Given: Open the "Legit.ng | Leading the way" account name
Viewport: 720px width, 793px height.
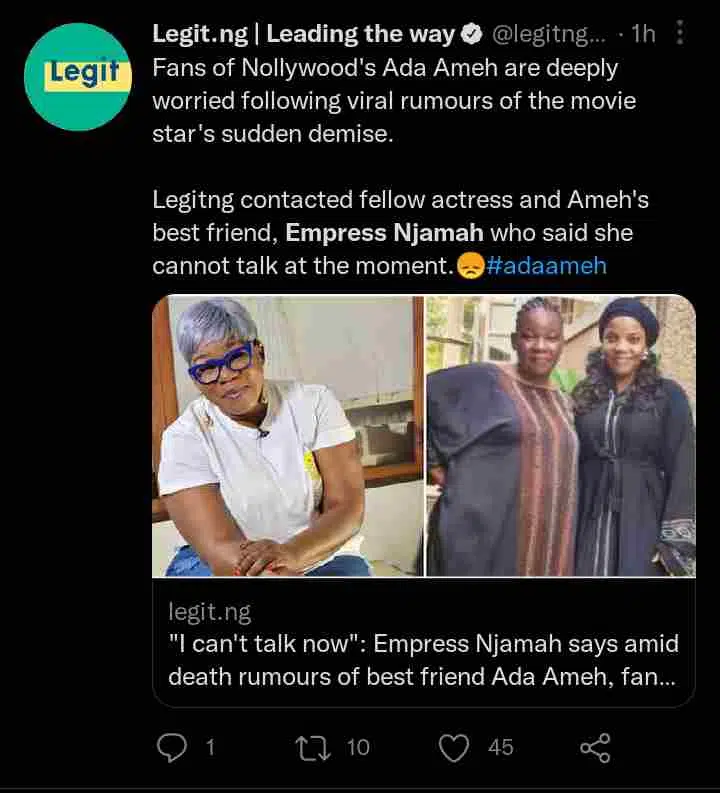Looking at the screenshot, I should pyautogui.click(x=303, y=35).
